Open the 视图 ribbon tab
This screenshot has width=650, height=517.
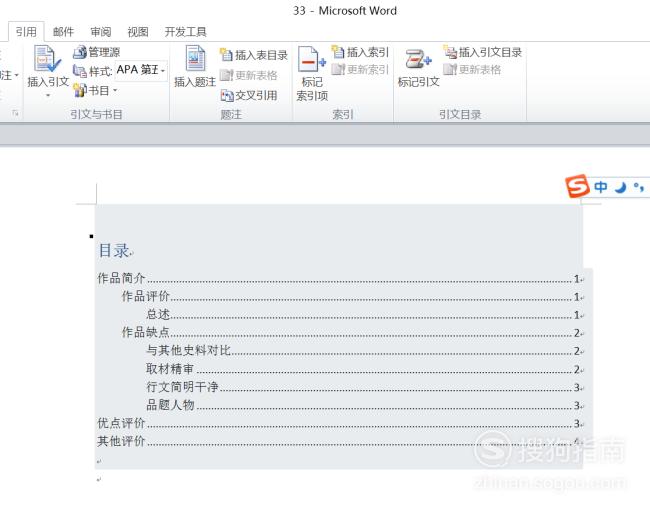click(138, 32)
